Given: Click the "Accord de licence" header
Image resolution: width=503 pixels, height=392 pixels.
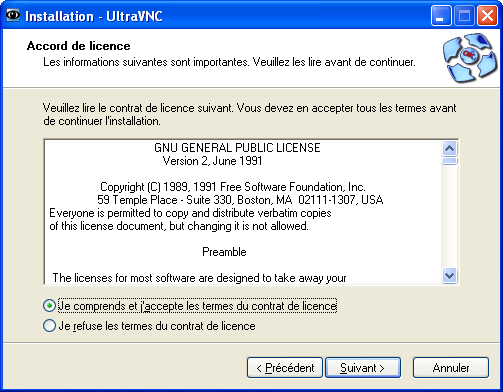Looking at the screenshot, I should click(79, 46).
